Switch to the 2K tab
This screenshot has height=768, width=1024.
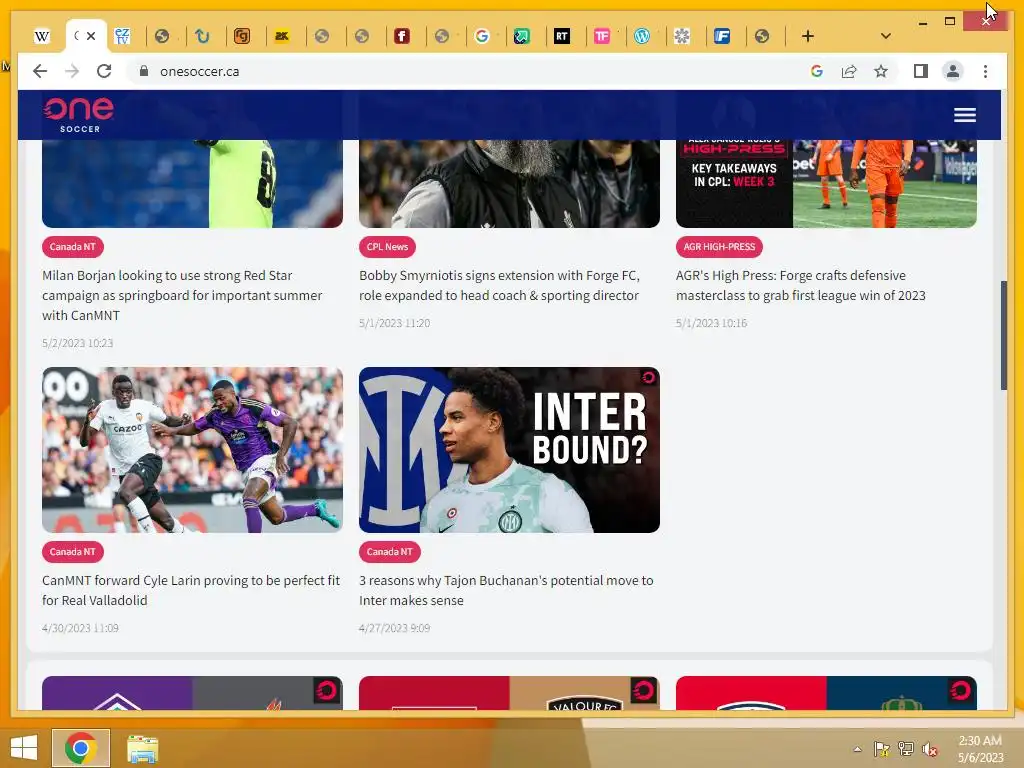pos(281,37)
